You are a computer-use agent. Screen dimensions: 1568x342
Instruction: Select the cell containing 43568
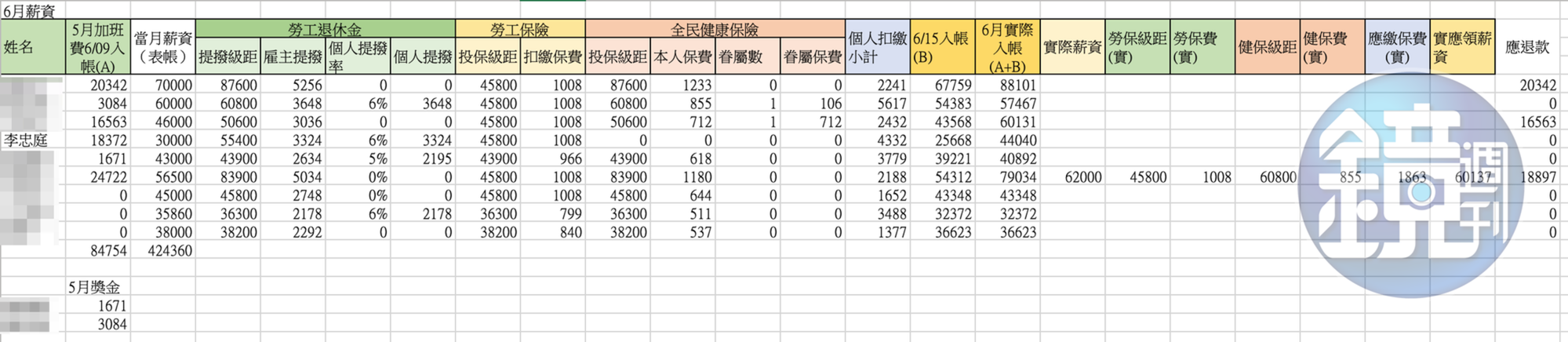point(942,122)
